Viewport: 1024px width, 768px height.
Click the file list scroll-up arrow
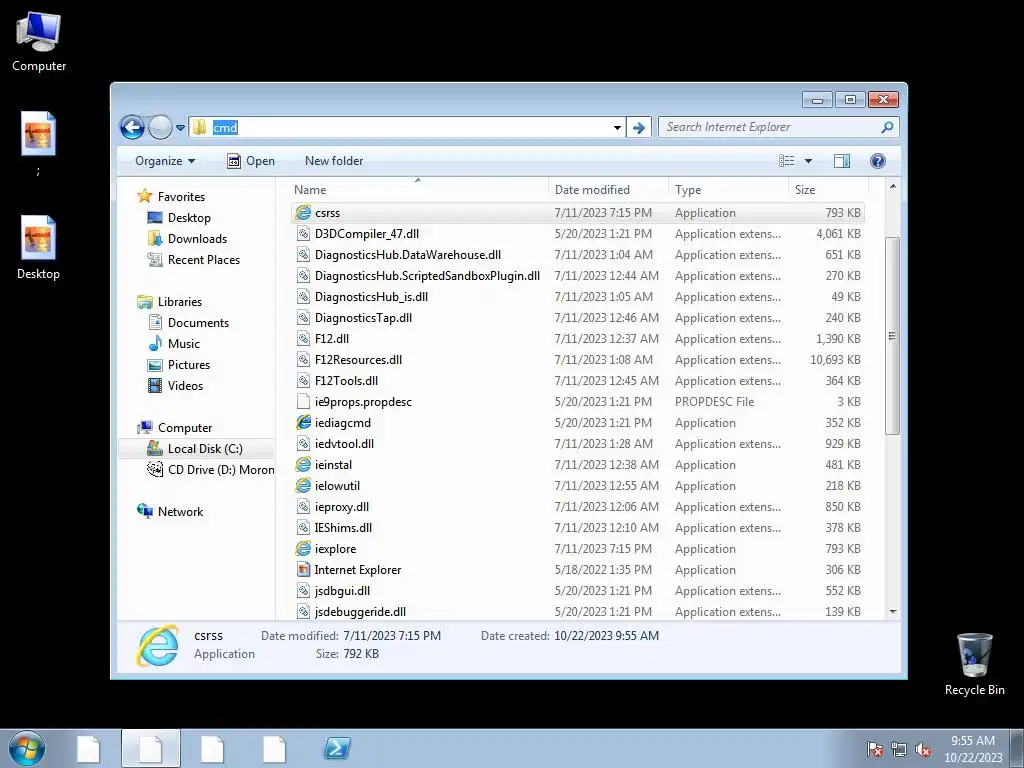(x=893, y=188)
